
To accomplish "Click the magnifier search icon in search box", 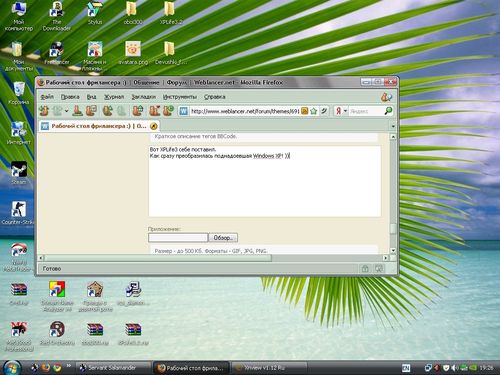I will (388, 111).
